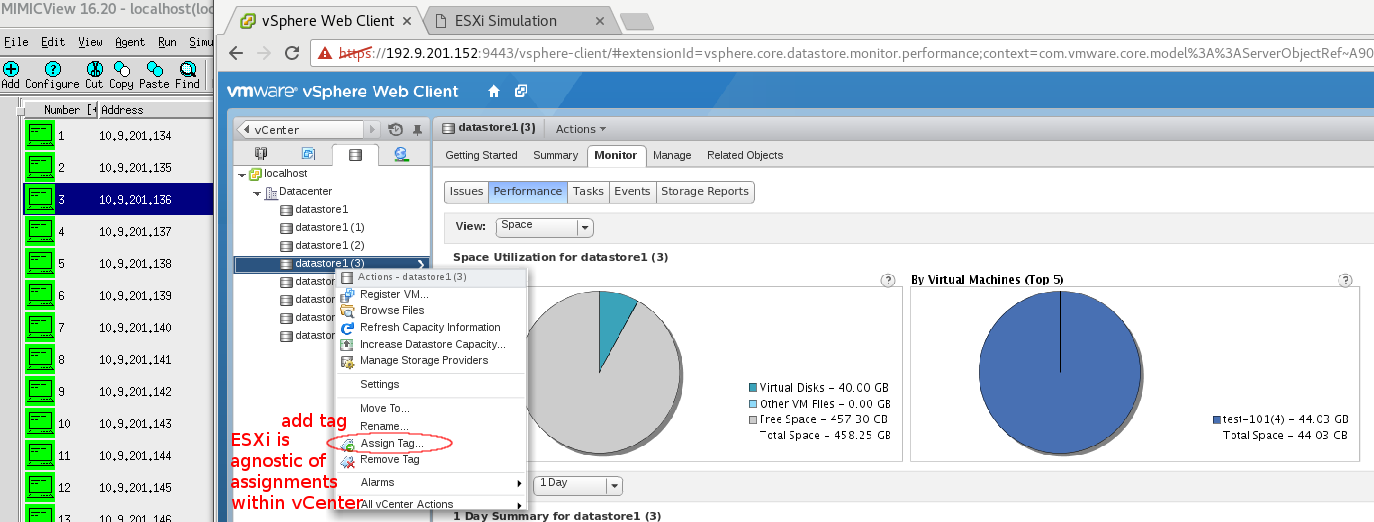
Task: Click address 10.9.201.137 in agent list
Action: (135, 232)
